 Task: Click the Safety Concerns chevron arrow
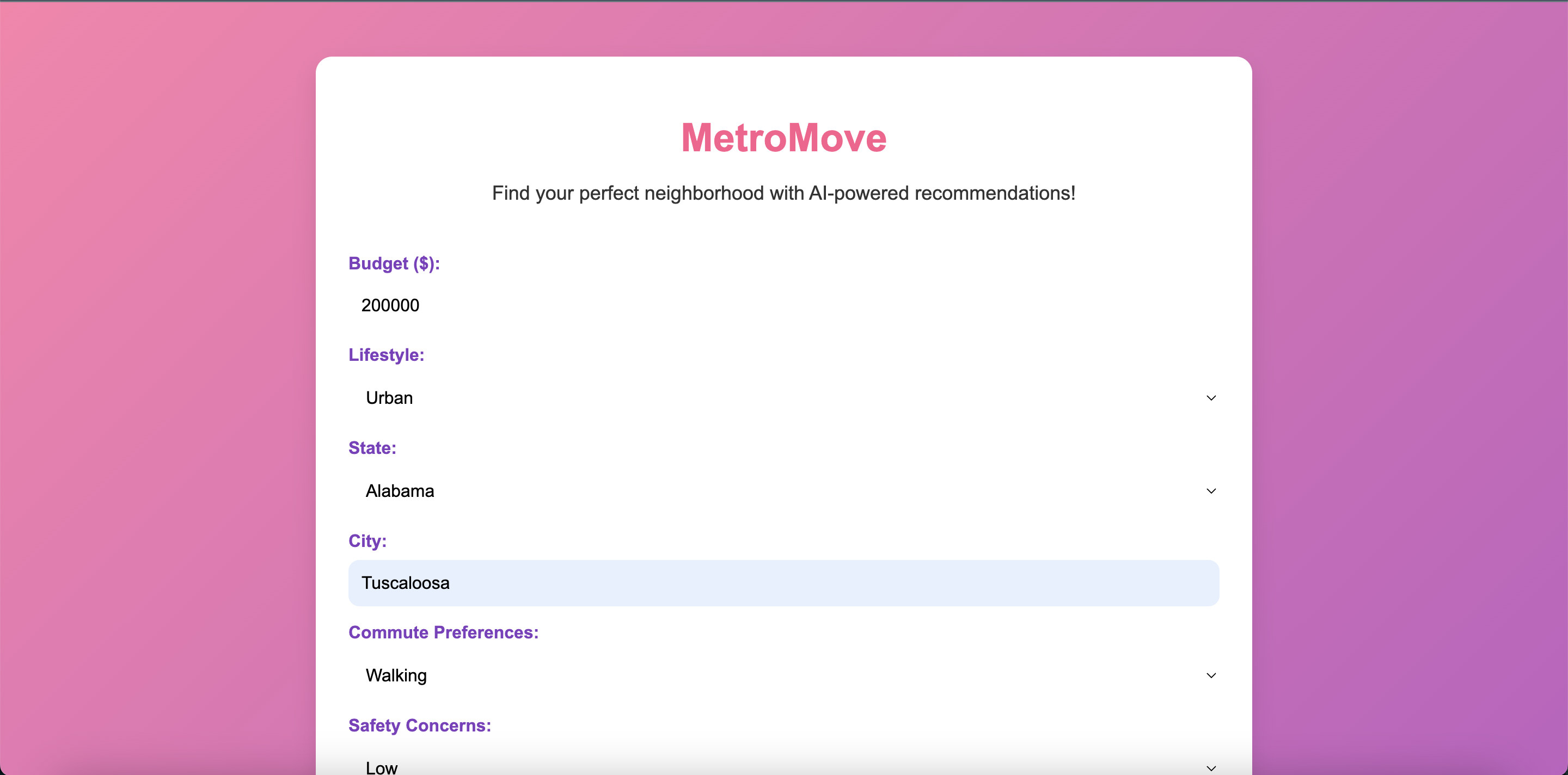point(1211,768)
